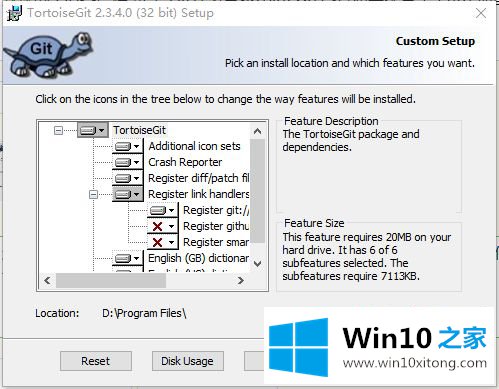The image size is (499, 389).
Task: Click the installer icon in title bar
Action: click(14, 13)
